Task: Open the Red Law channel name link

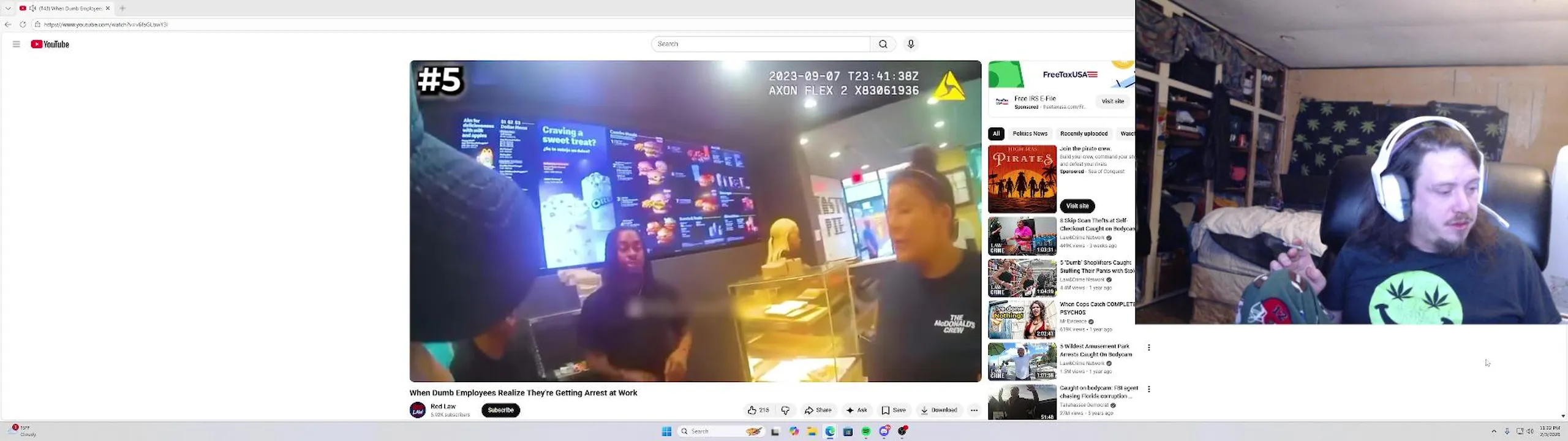Action: pyautogui.click(x=443, y=407)
